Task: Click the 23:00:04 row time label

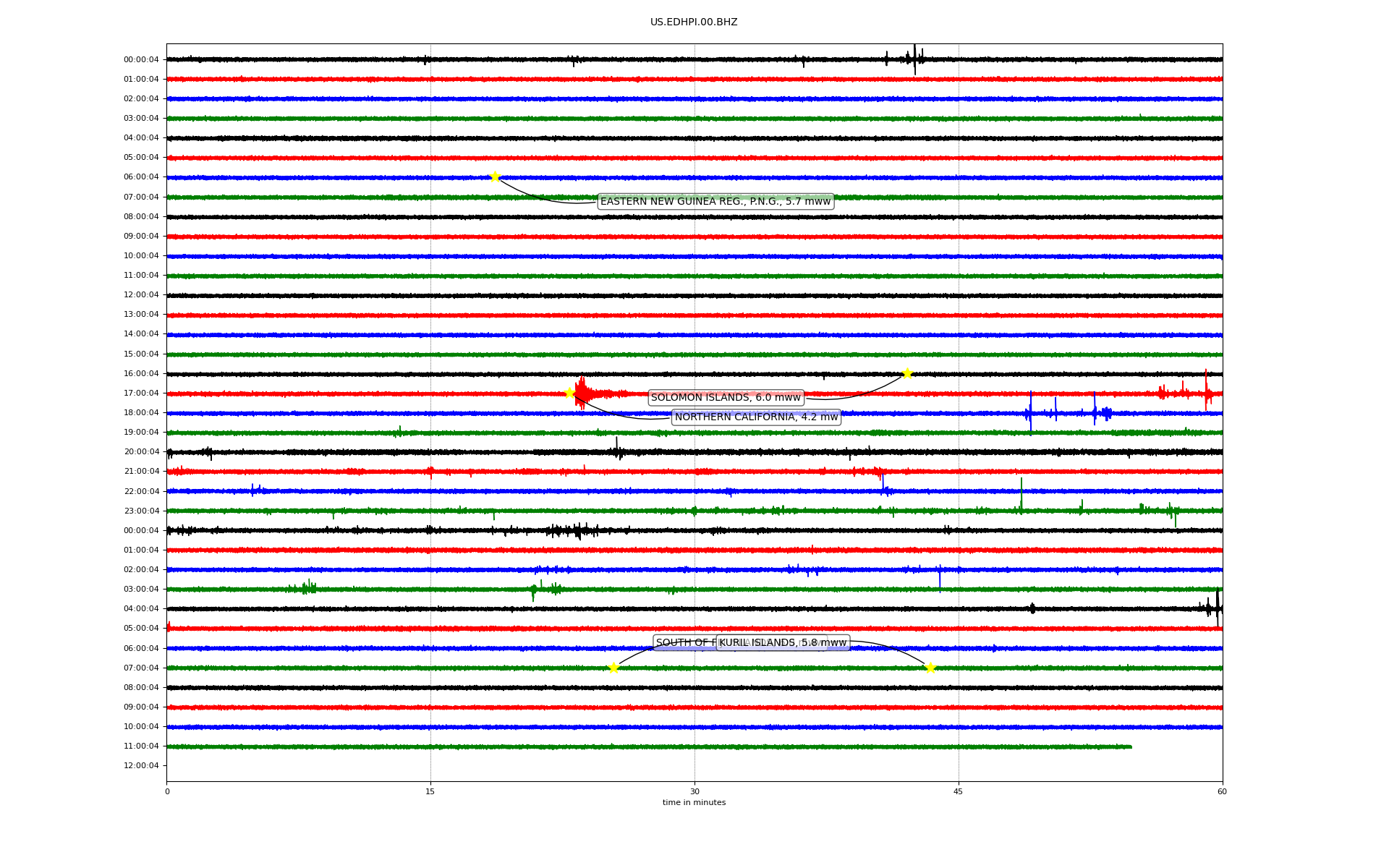Action: [x=141, y=511]
